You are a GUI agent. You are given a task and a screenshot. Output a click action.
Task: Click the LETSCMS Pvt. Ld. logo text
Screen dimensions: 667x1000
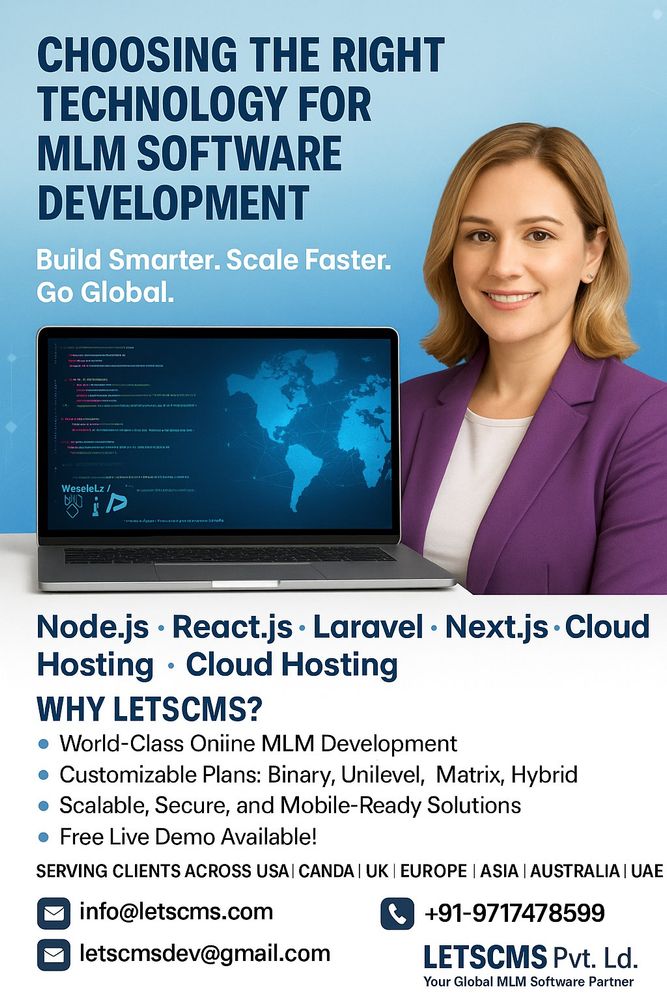[531, 957]
